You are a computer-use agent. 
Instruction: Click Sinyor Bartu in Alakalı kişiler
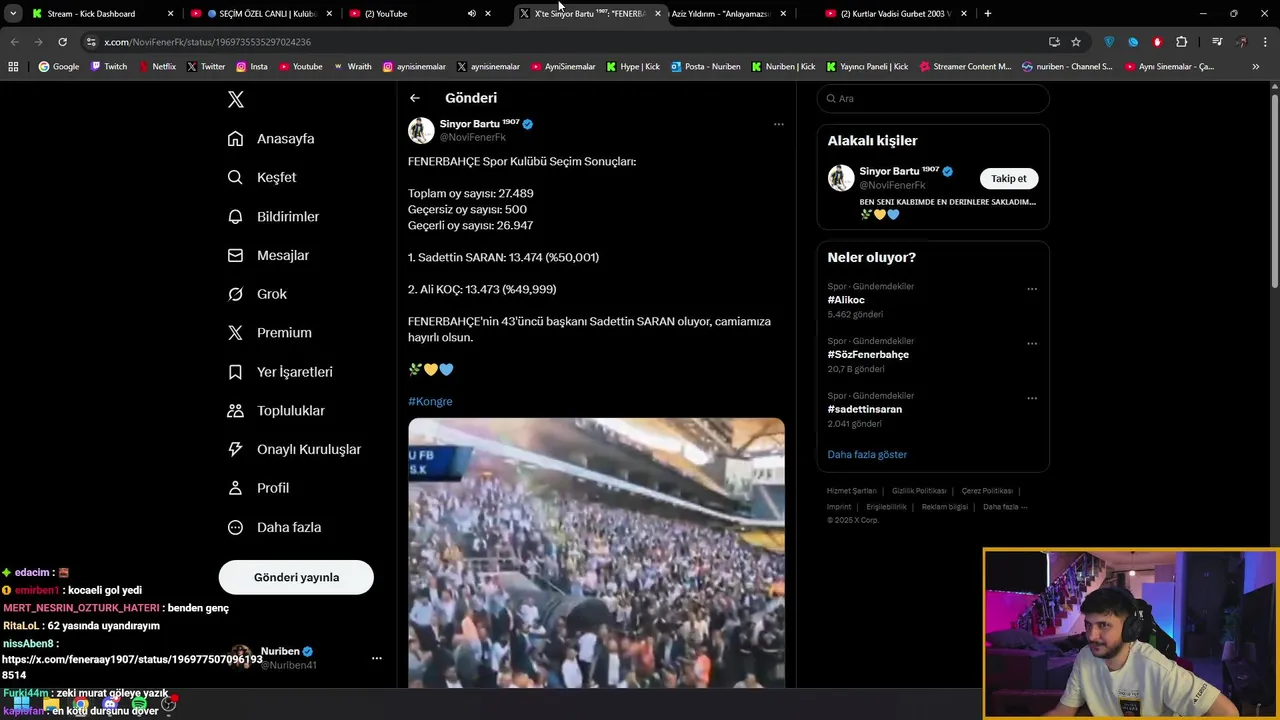tap(899, 171)
